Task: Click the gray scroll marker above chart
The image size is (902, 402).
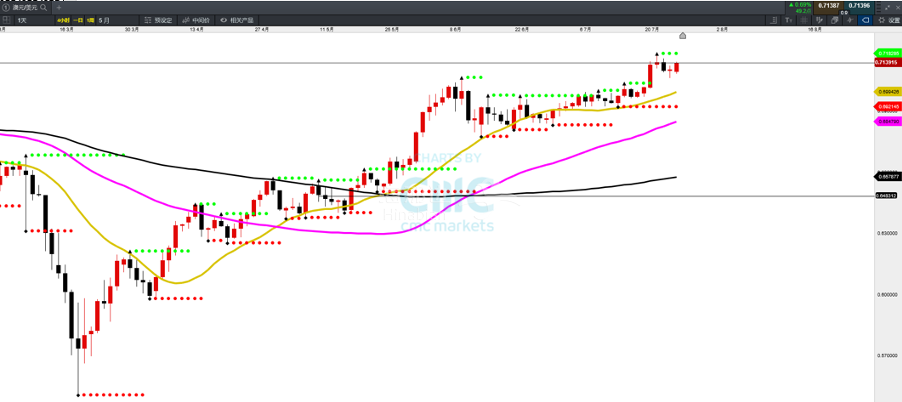Action: (683, 35)
